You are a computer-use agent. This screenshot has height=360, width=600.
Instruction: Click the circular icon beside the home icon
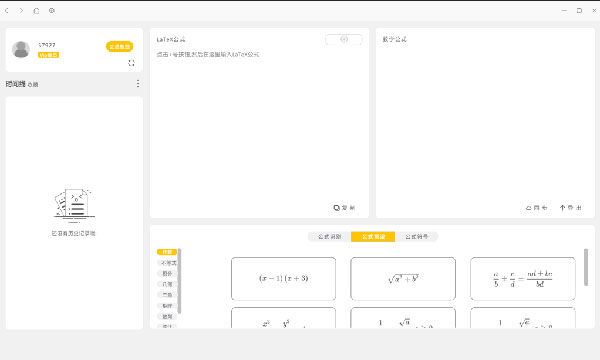tap(52, 11)
